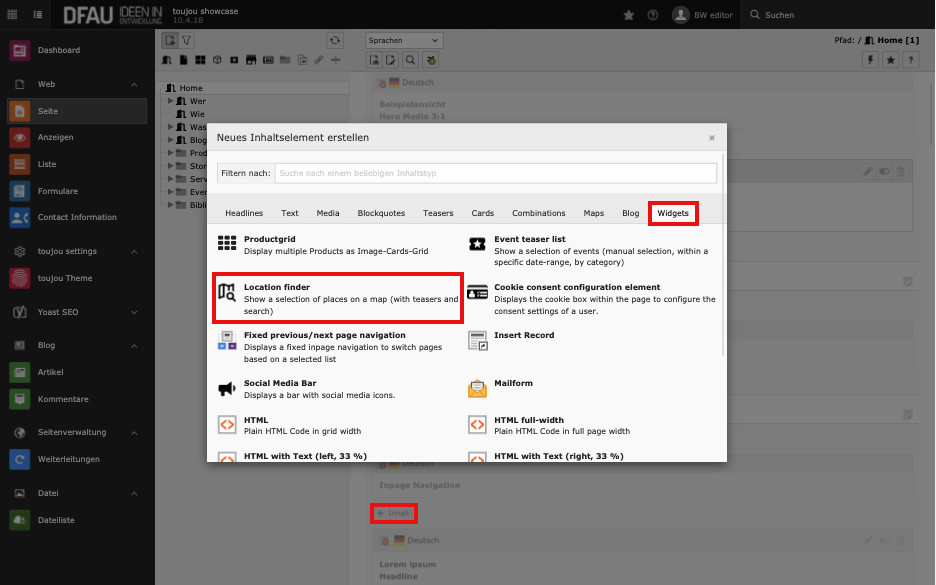Screen dimensions: 936x585
Task: Refresh the page tree
Action: (335, 40)
